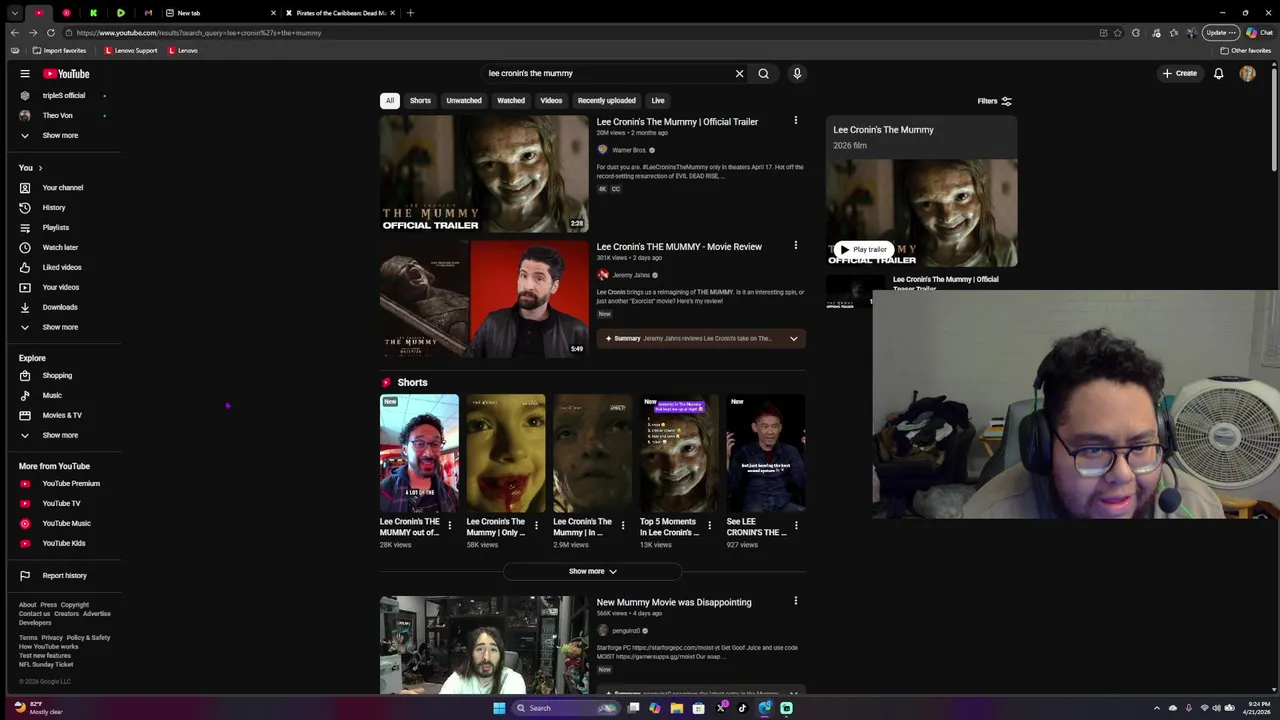Viewport: 1280px width, 720px height.
Task: Open the Theo Von subscription channel
Action: point(57,115)
